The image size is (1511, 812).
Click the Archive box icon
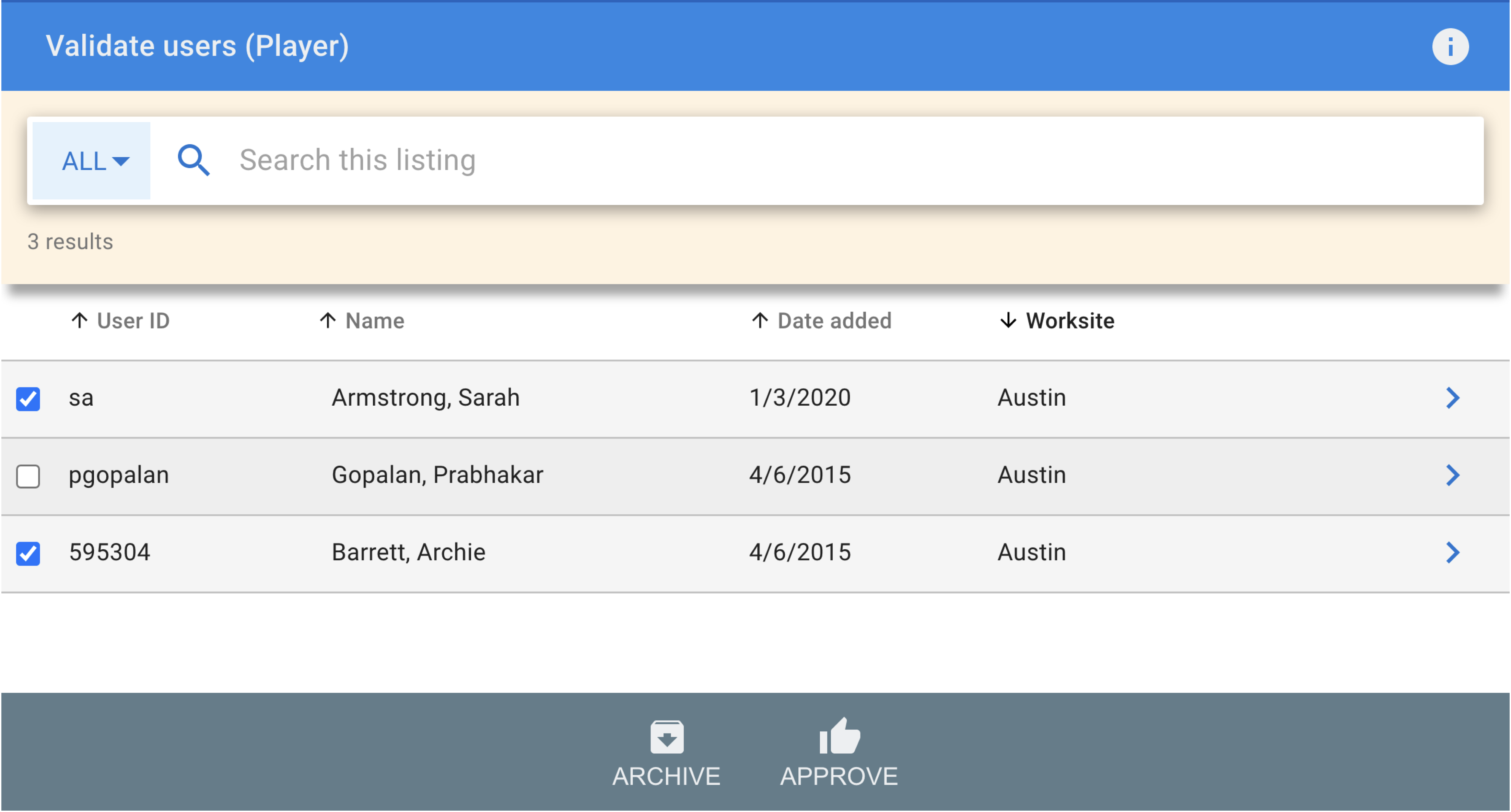pos(666,736)
